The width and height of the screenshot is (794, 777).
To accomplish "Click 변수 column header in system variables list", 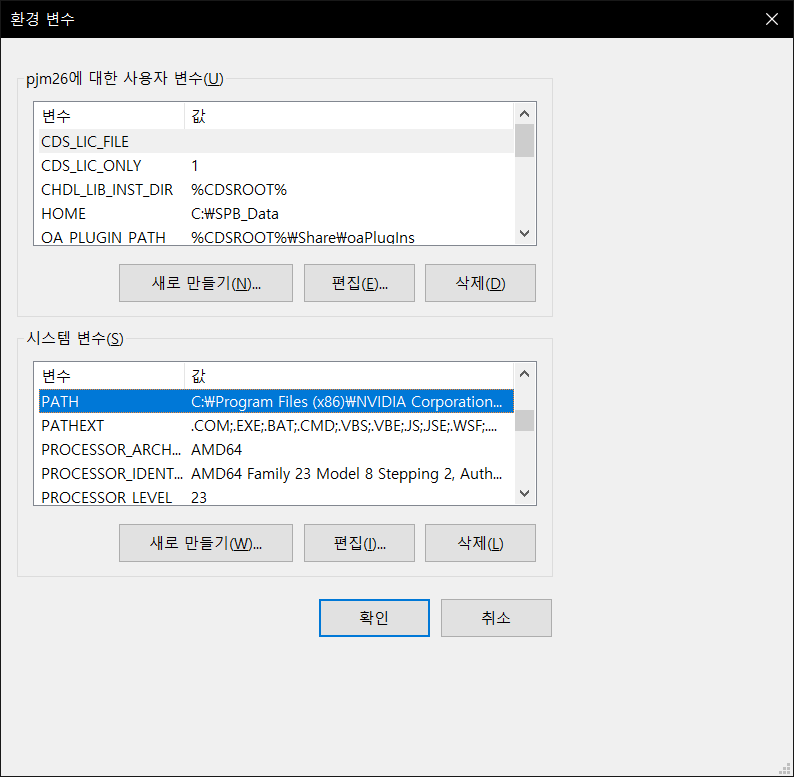I will coord(111,376).
